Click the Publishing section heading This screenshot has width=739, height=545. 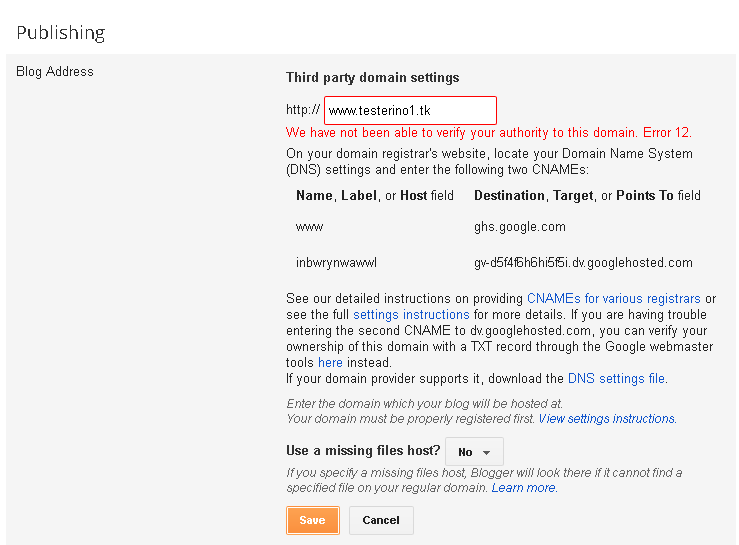61,33
